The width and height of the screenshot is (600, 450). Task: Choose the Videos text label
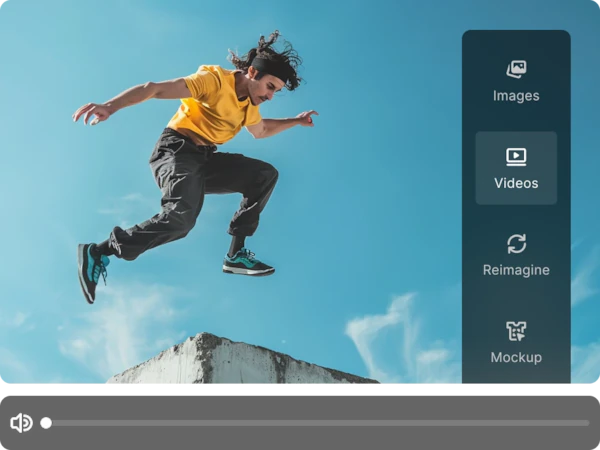[x=516, y=183]
